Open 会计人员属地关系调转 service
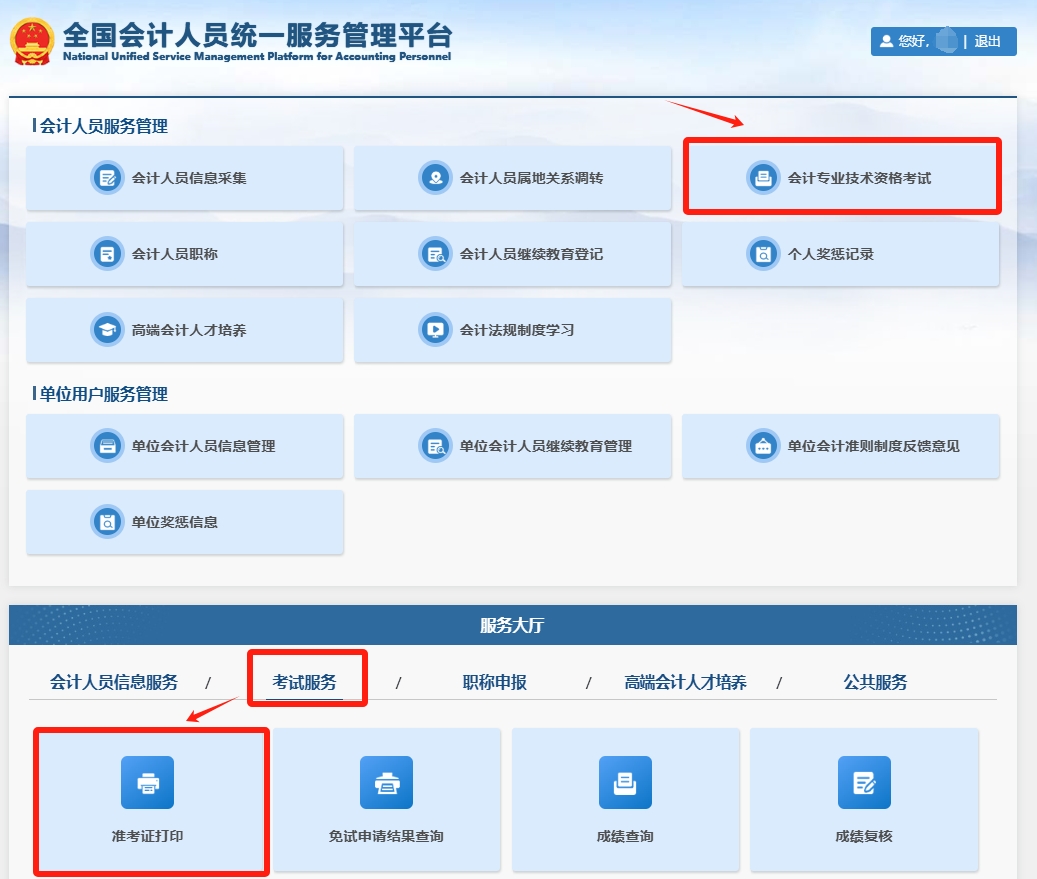The image size is (1037, 879). point(513,177)
